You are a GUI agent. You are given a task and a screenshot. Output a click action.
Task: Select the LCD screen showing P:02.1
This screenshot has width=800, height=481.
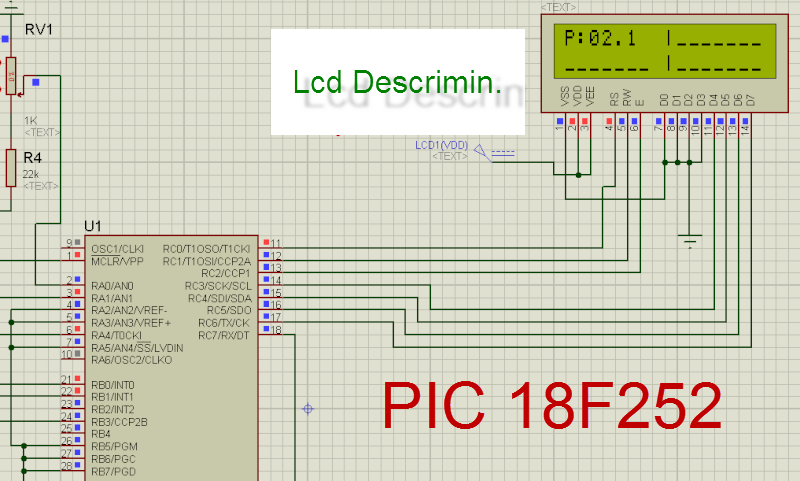pyautogui.click(x=665, y=50)
